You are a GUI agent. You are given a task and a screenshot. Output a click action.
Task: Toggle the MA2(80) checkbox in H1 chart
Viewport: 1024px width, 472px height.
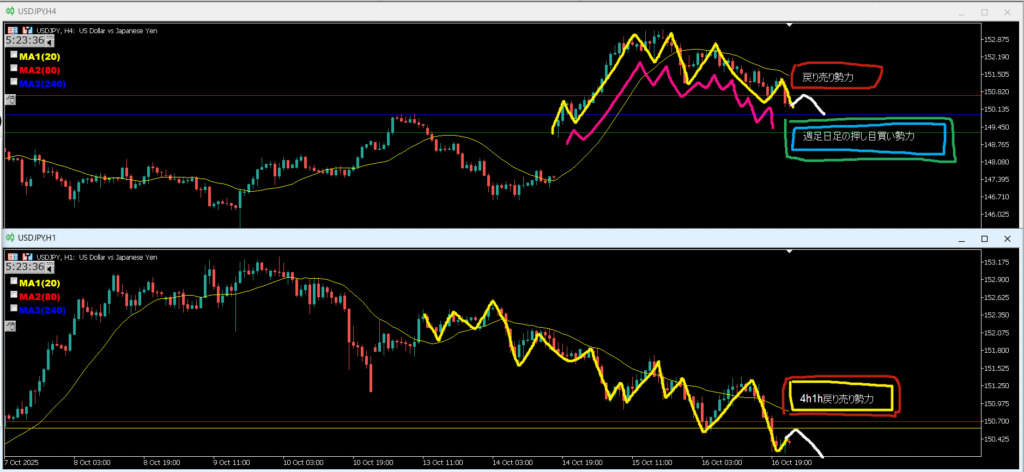14,295
